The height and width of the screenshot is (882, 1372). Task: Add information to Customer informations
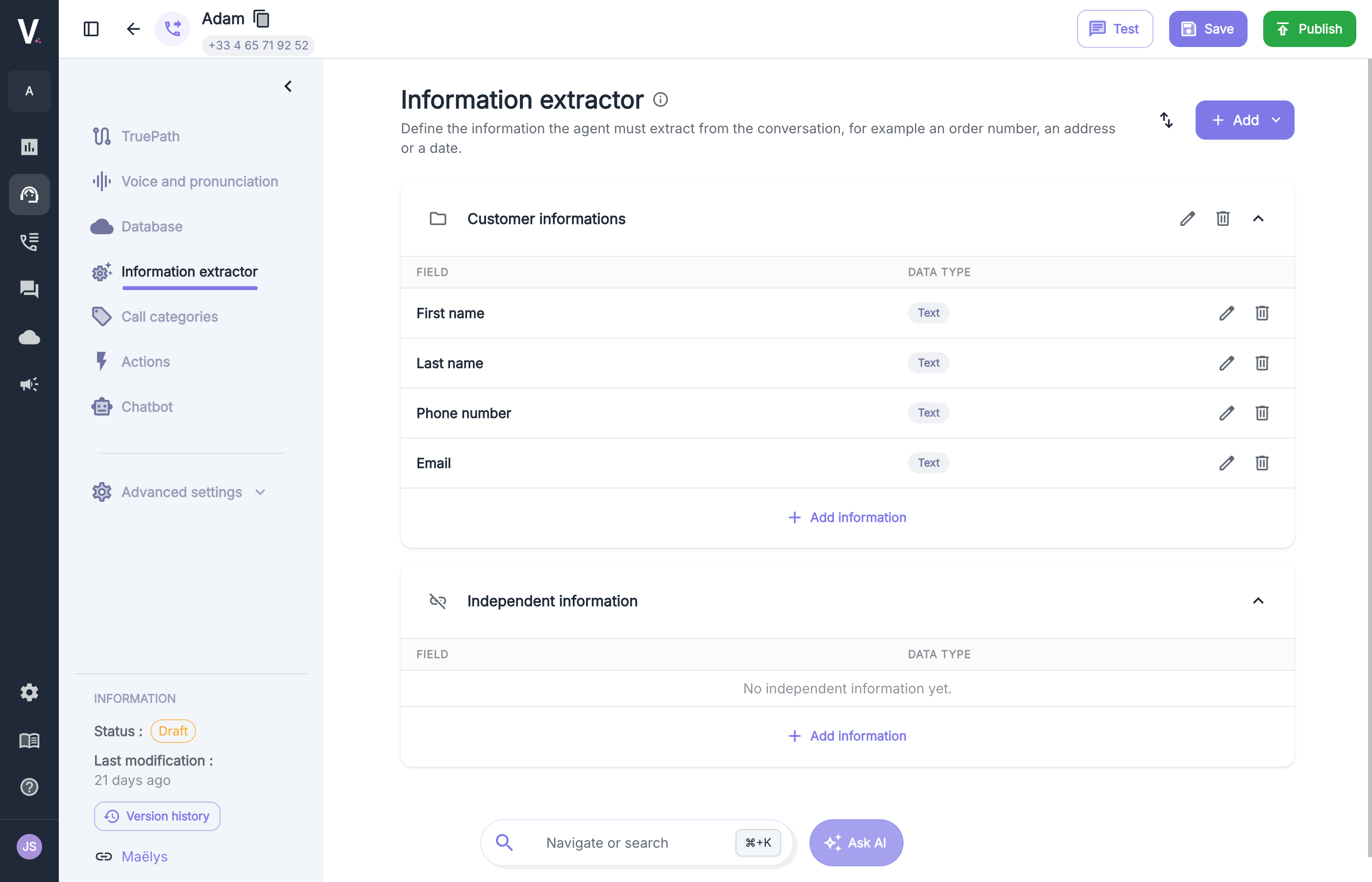(847, 517)
